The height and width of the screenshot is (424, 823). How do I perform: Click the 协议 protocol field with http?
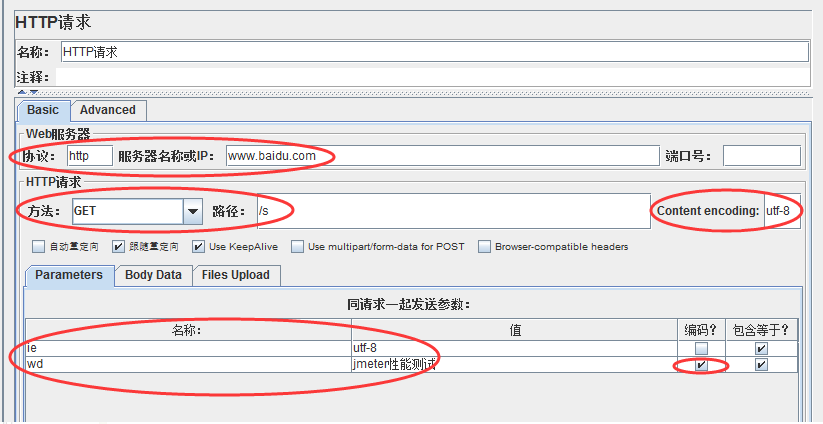90,156
